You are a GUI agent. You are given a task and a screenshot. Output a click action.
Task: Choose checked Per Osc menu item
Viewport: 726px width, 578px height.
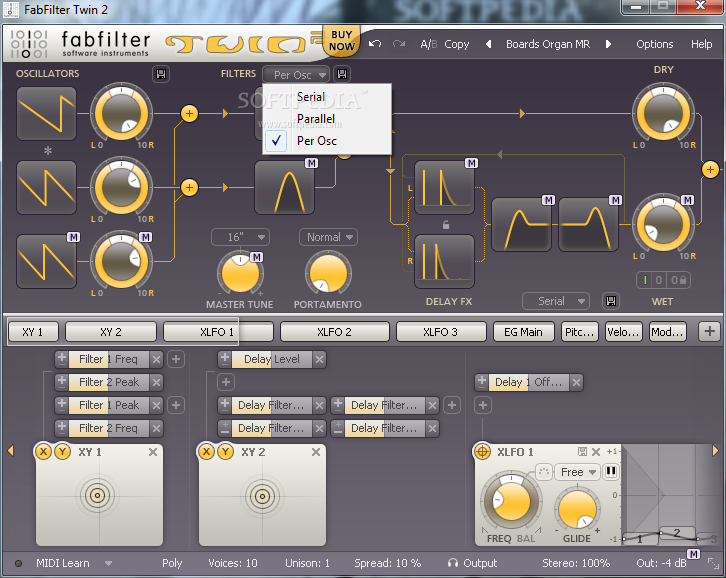click(x=327, y=141)
